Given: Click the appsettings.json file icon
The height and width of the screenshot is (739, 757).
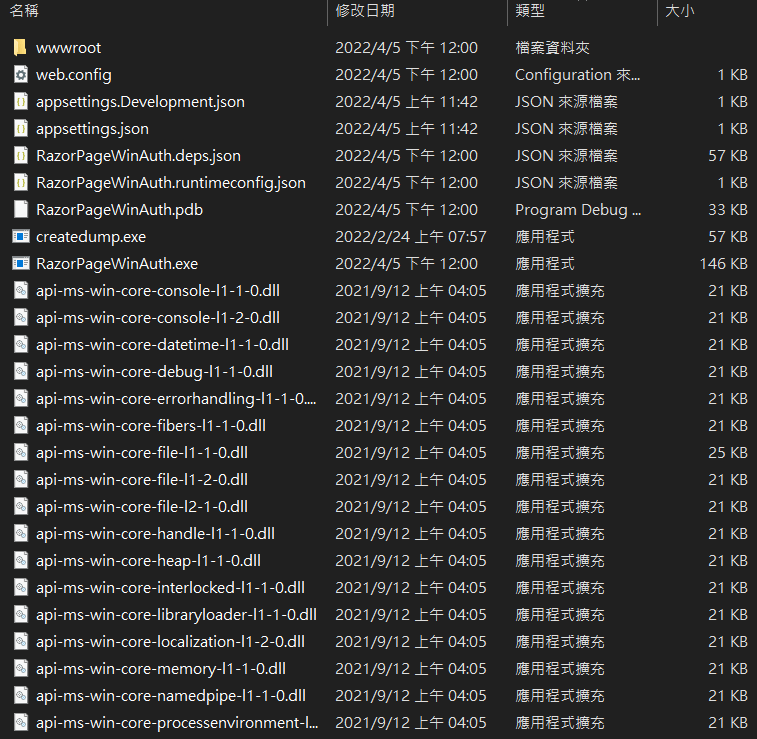Looking at the screenshot, I should (x=21, y=129).
